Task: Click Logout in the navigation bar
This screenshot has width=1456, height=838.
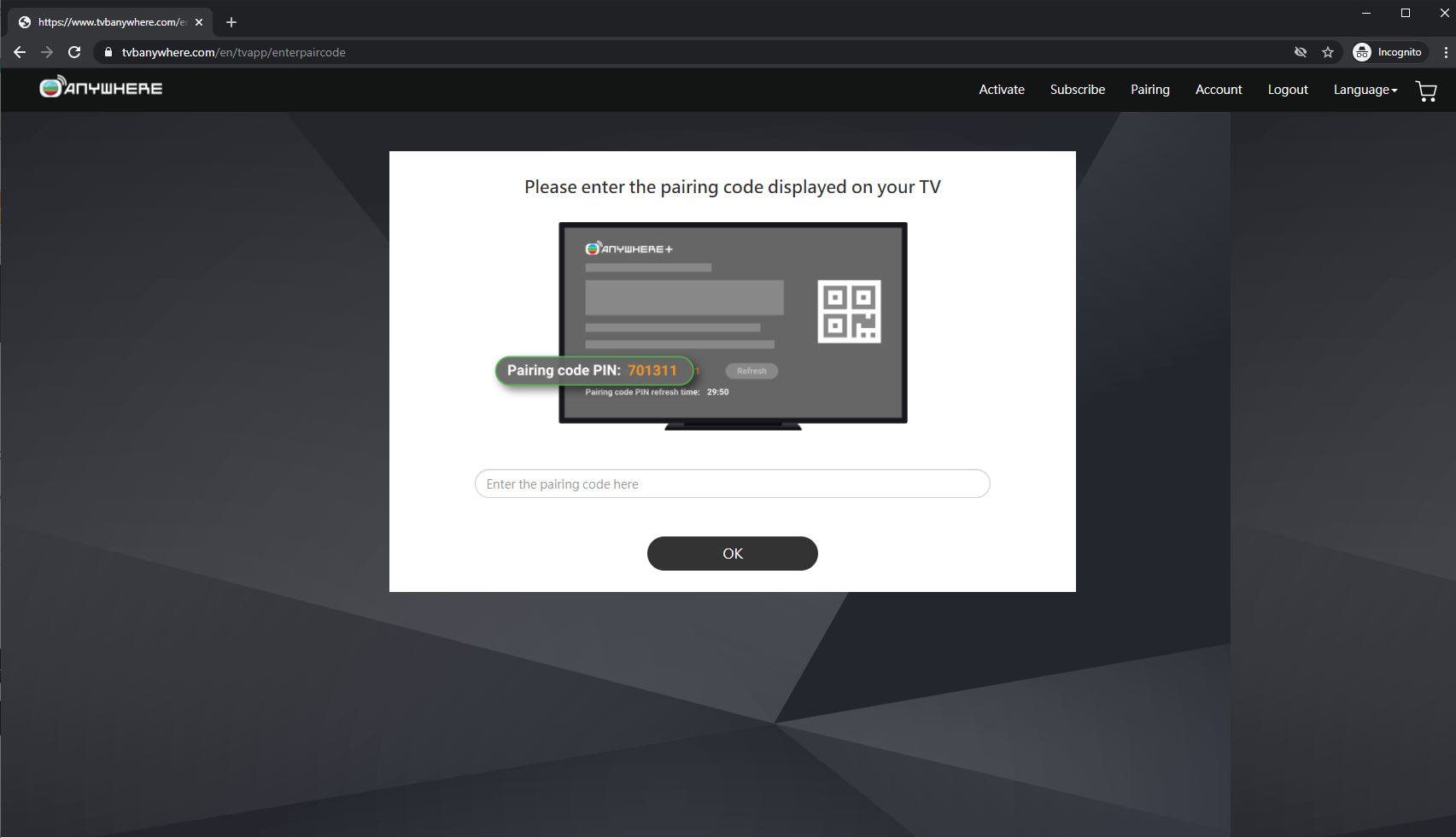Action: [x=1288, y=90]
